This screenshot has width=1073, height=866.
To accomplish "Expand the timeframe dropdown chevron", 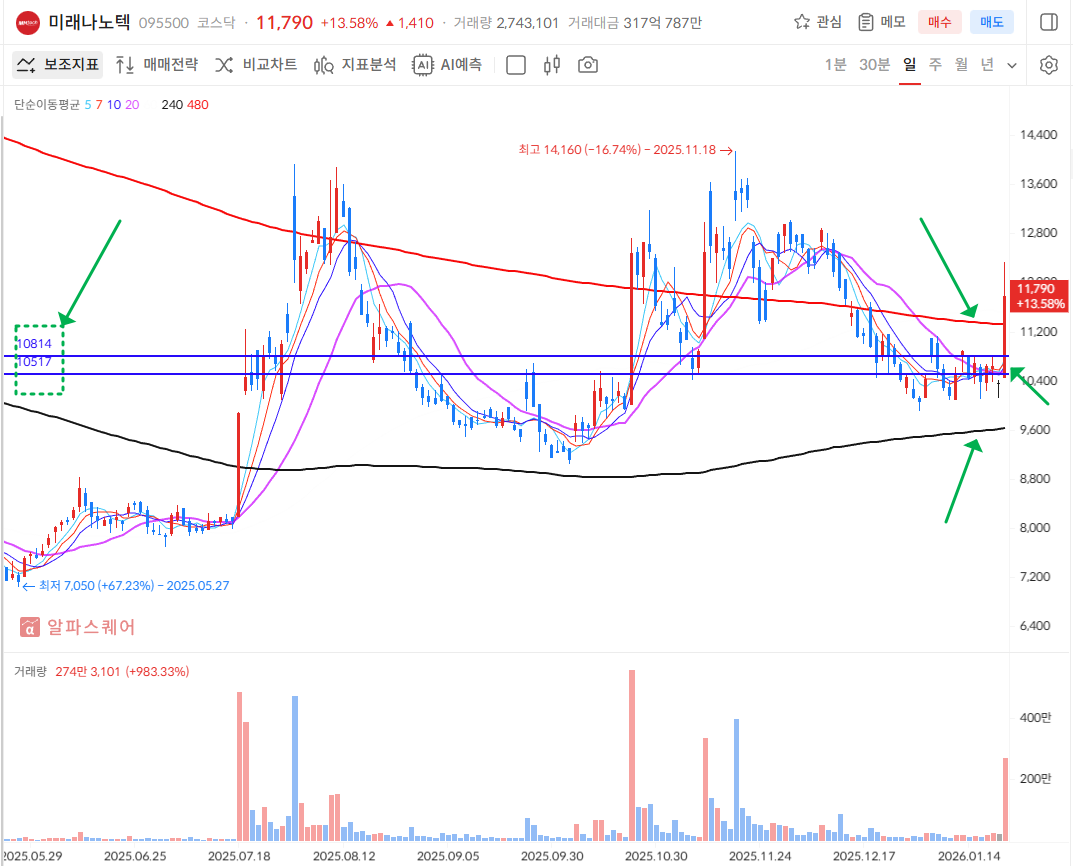I will click(1012, 65).
